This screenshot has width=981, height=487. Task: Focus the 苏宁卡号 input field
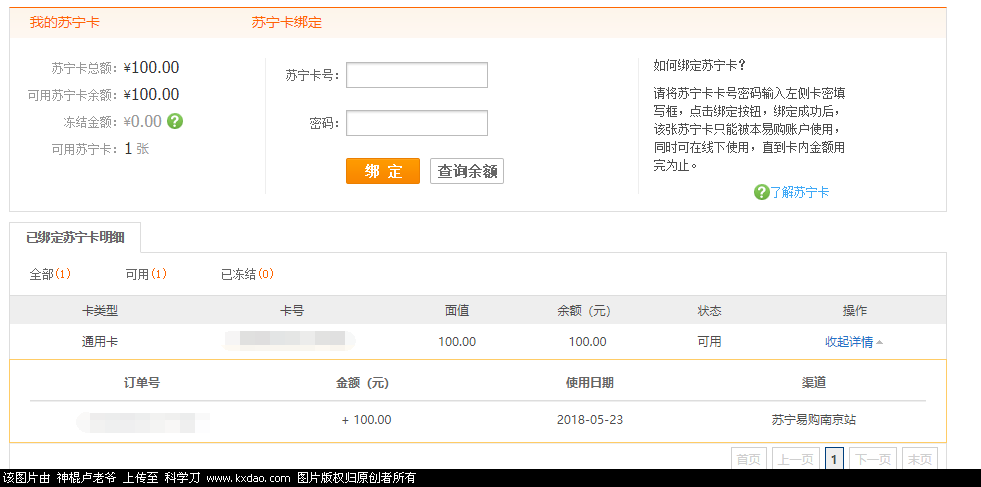(417, 75)
